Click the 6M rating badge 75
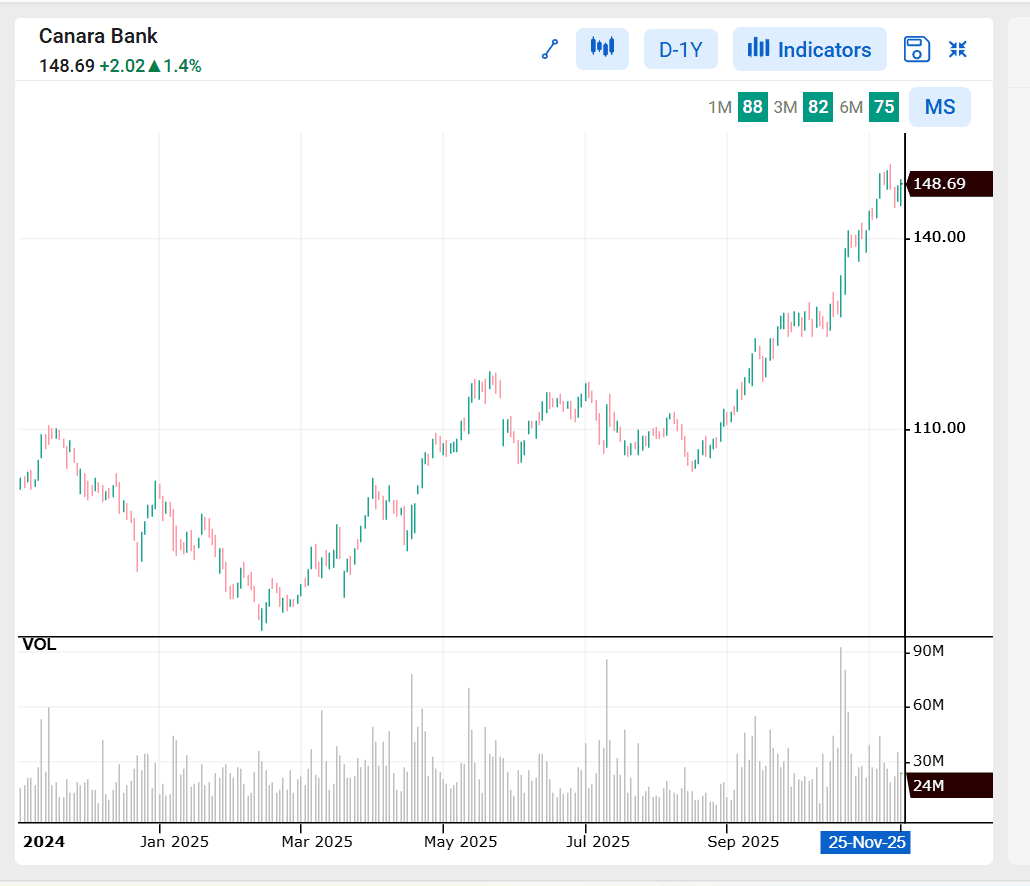 pos(884,107)
